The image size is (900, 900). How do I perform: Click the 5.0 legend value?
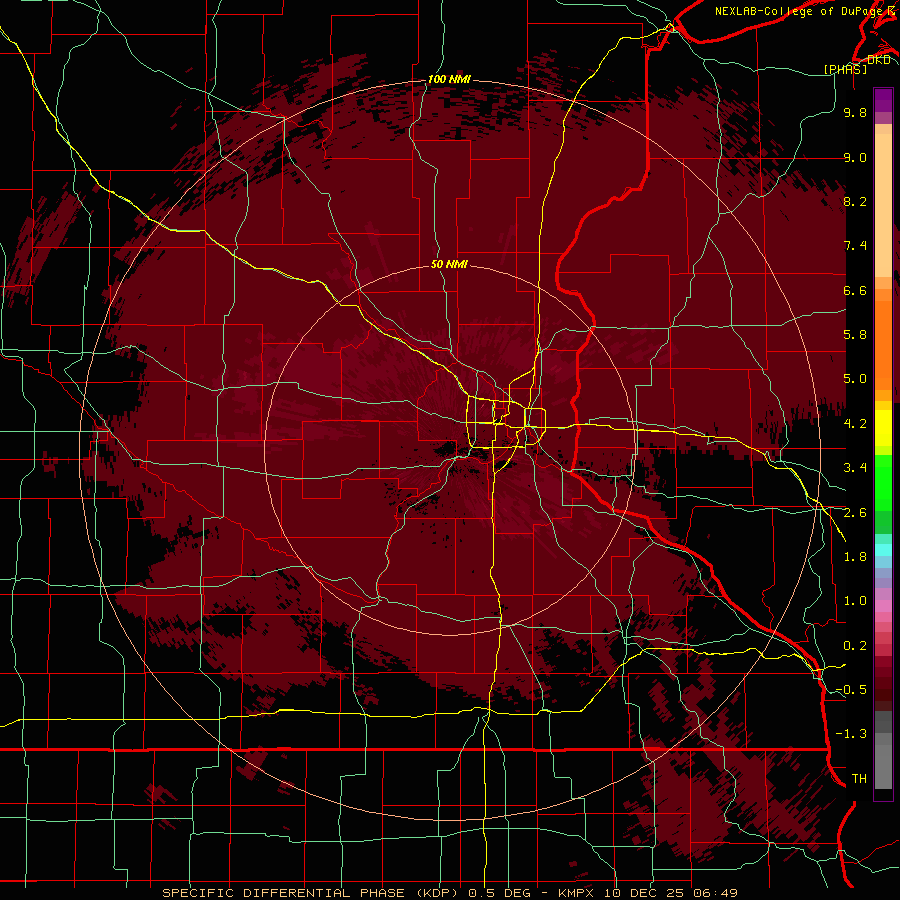click(855, 379)
